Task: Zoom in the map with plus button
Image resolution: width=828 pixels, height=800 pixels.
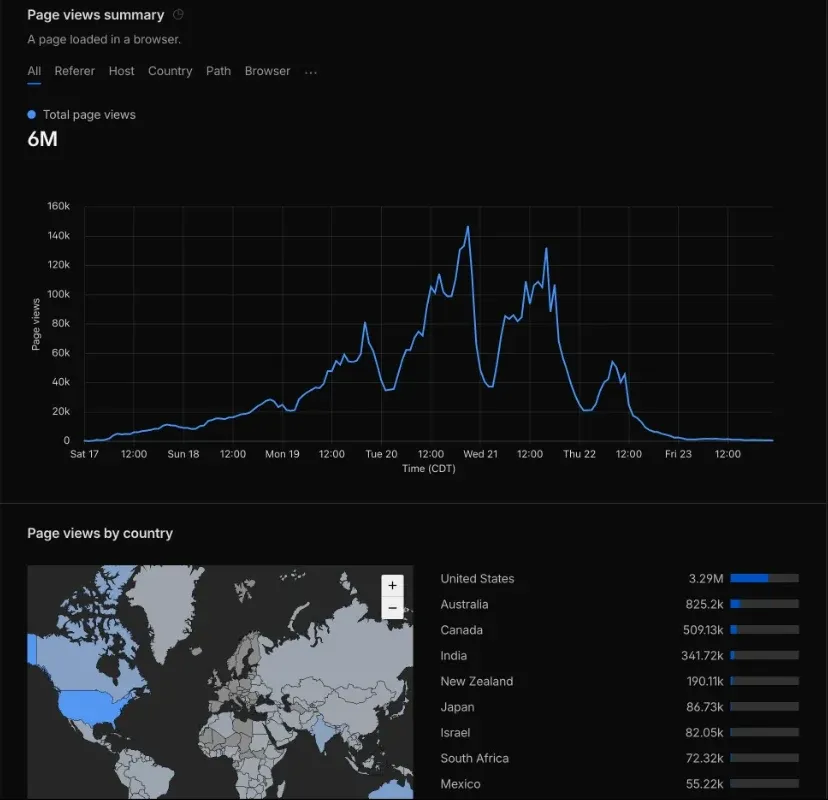Action: [x=392, y=585]
